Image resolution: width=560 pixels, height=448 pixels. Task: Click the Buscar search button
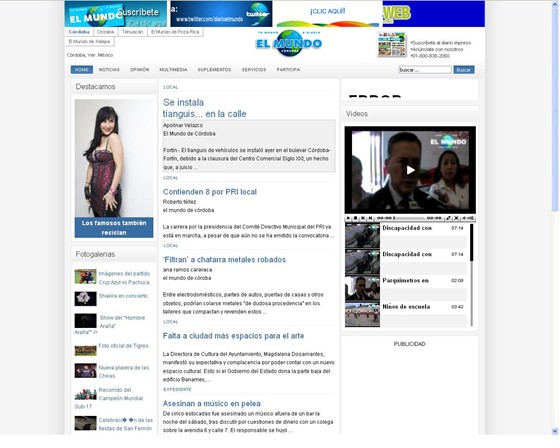tap(464, 70)
